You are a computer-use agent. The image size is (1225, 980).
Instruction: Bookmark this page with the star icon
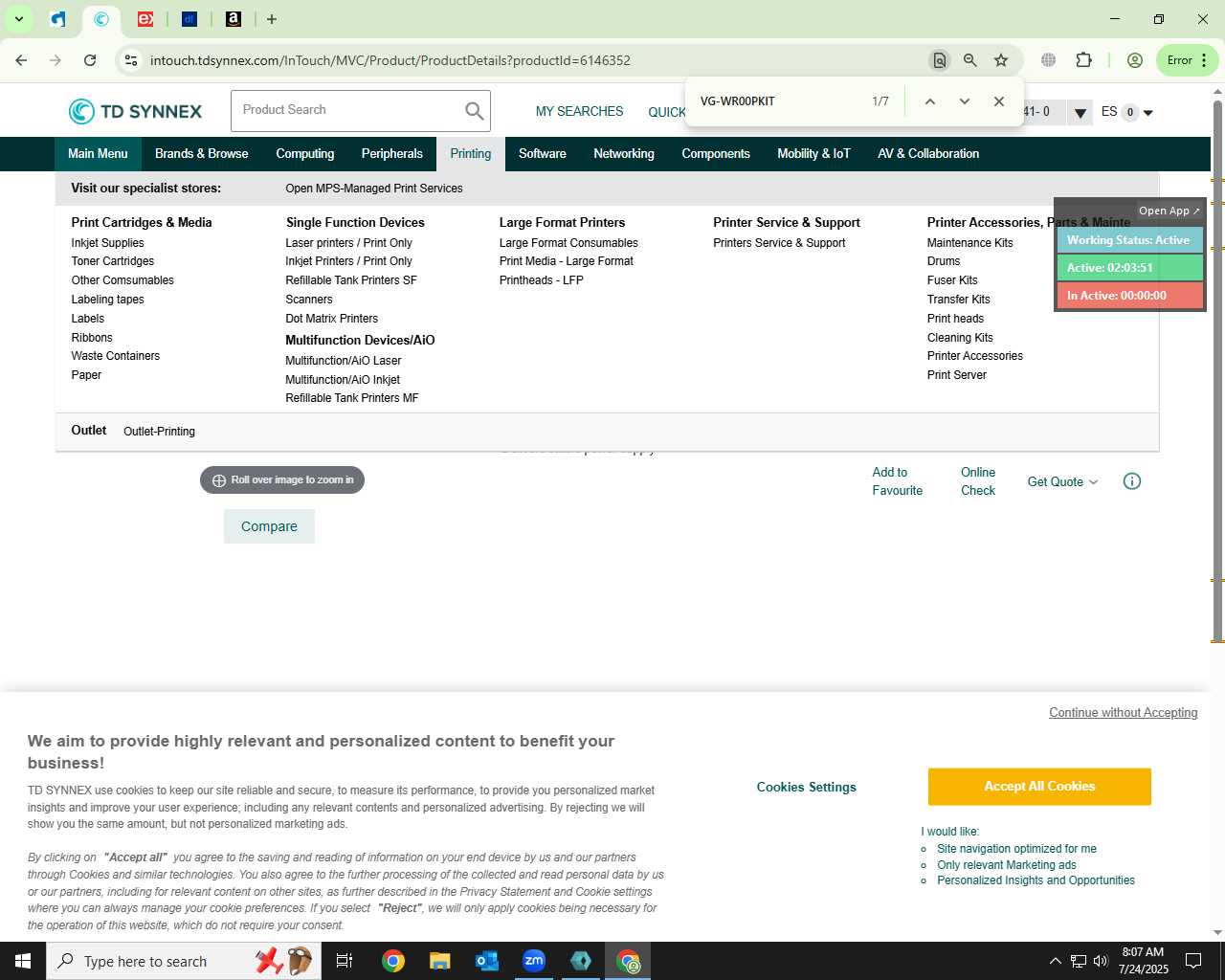[x=1001, y=60]
